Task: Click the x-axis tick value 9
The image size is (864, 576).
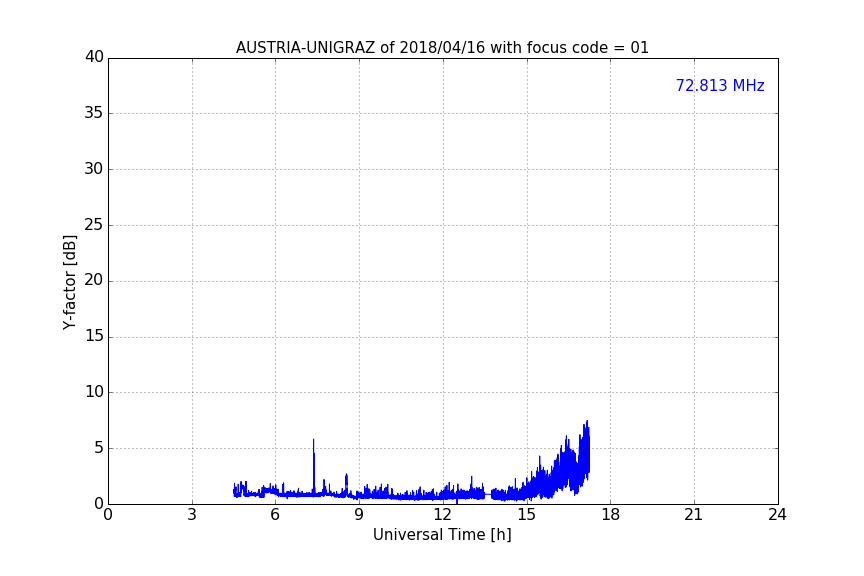Action: [359, 515]
